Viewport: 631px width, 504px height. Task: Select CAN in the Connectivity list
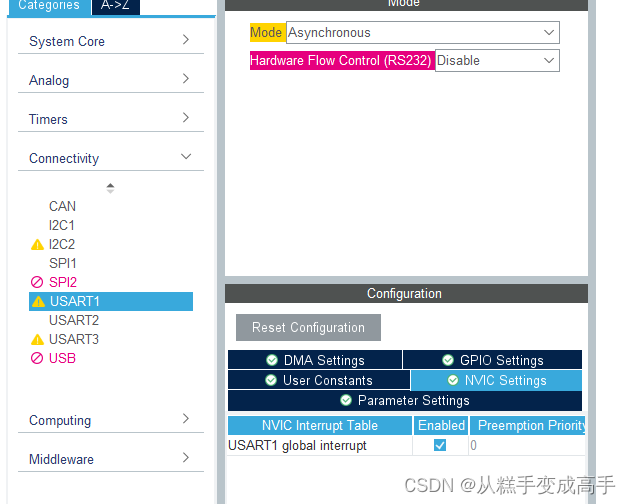point(62,207)
